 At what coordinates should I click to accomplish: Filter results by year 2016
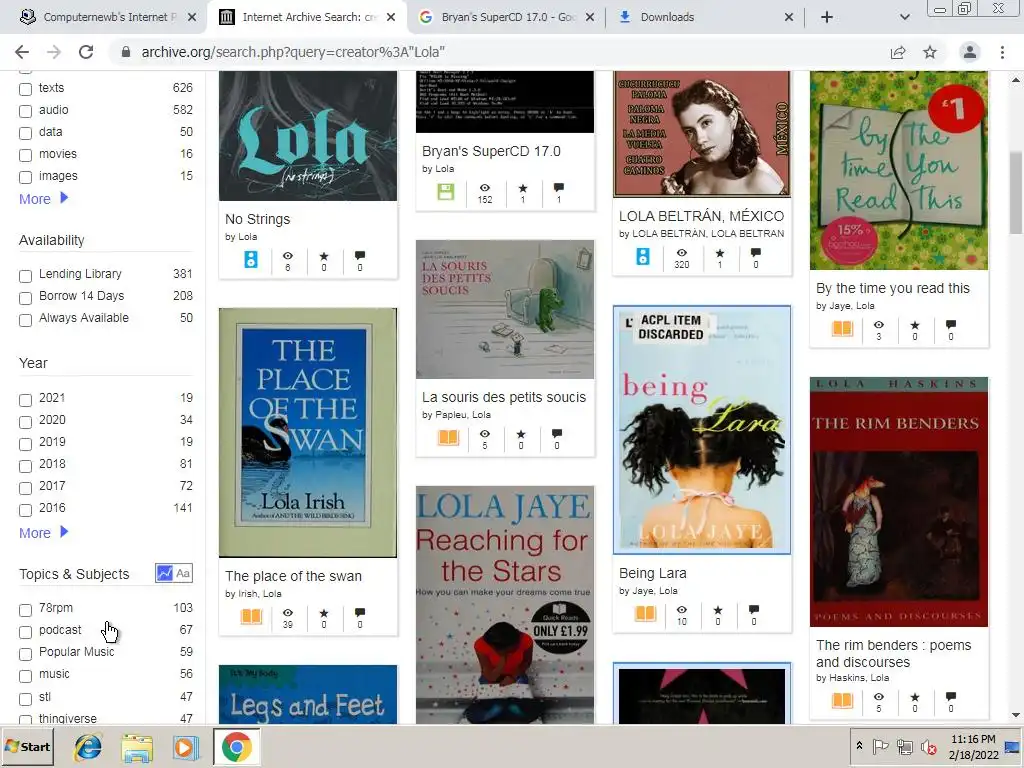tap(25, 510)
